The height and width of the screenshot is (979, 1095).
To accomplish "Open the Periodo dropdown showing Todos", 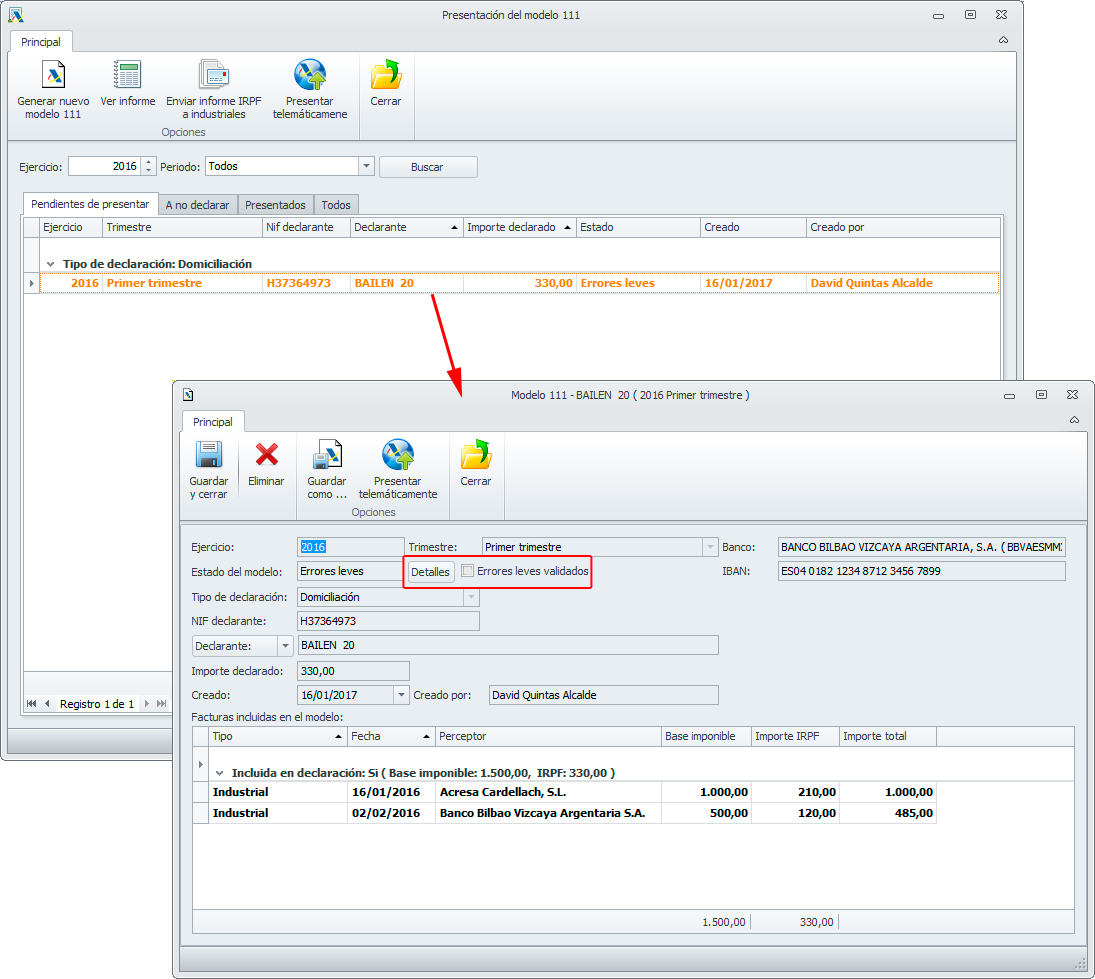I will coord(366,167).
